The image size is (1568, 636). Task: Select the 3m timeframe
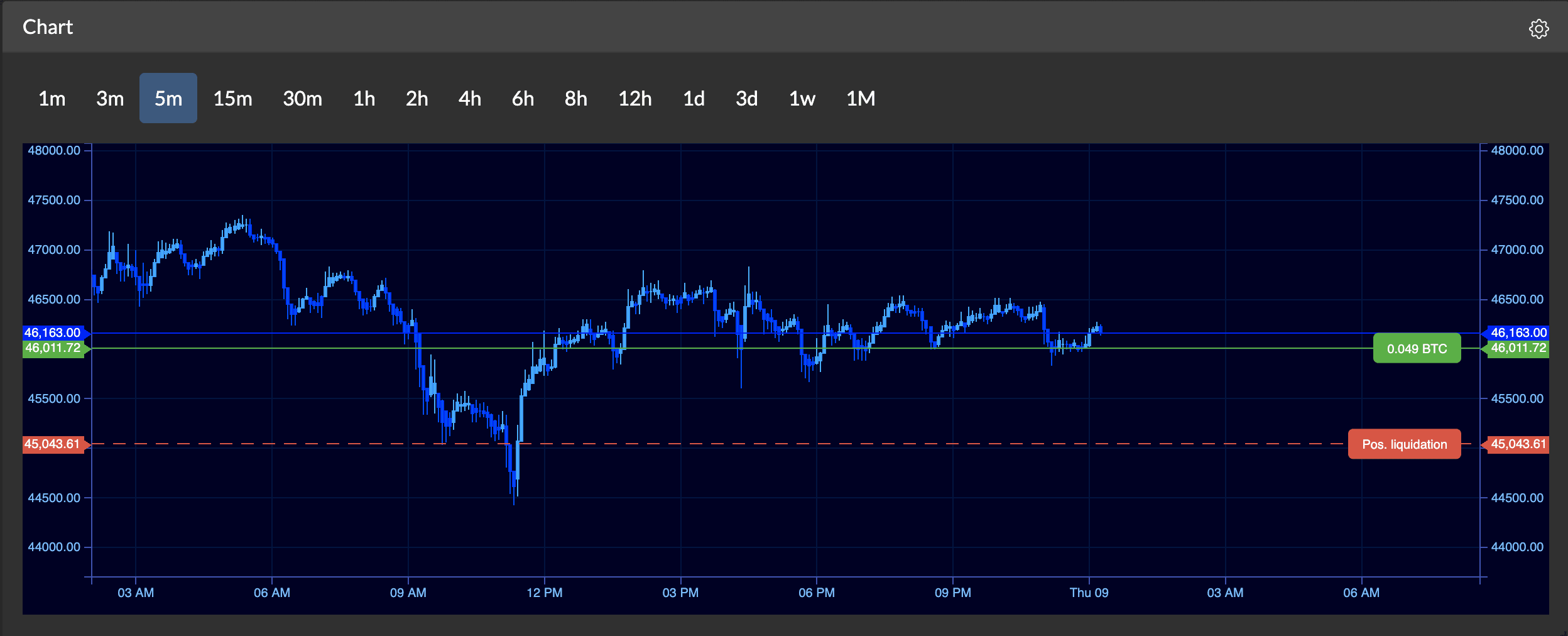pyautogui.click(x=110, y=99)
